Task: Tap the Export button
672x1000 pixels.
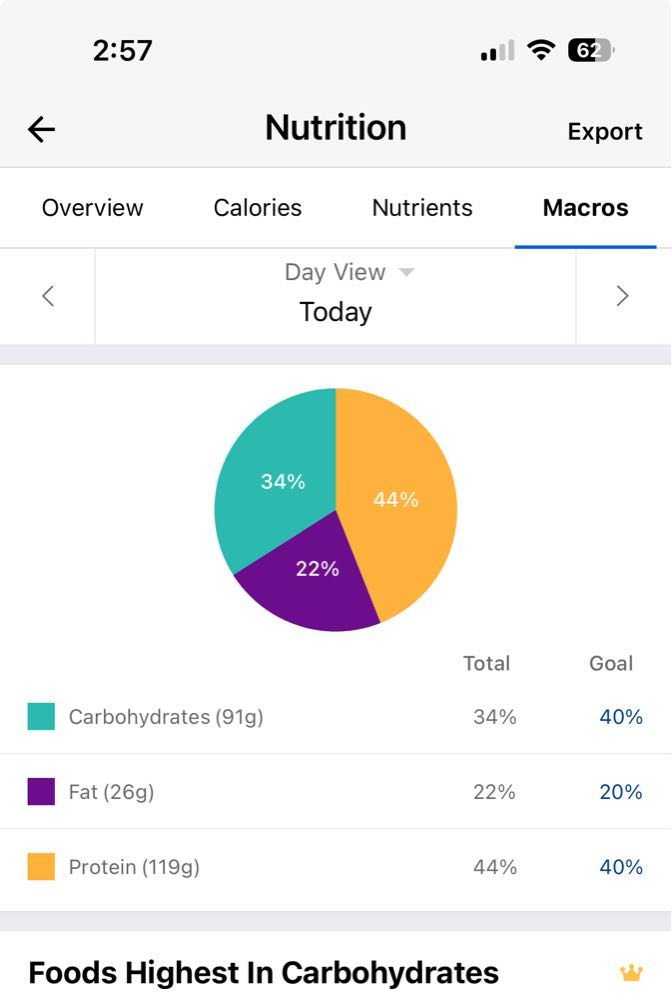Action: 605,132
